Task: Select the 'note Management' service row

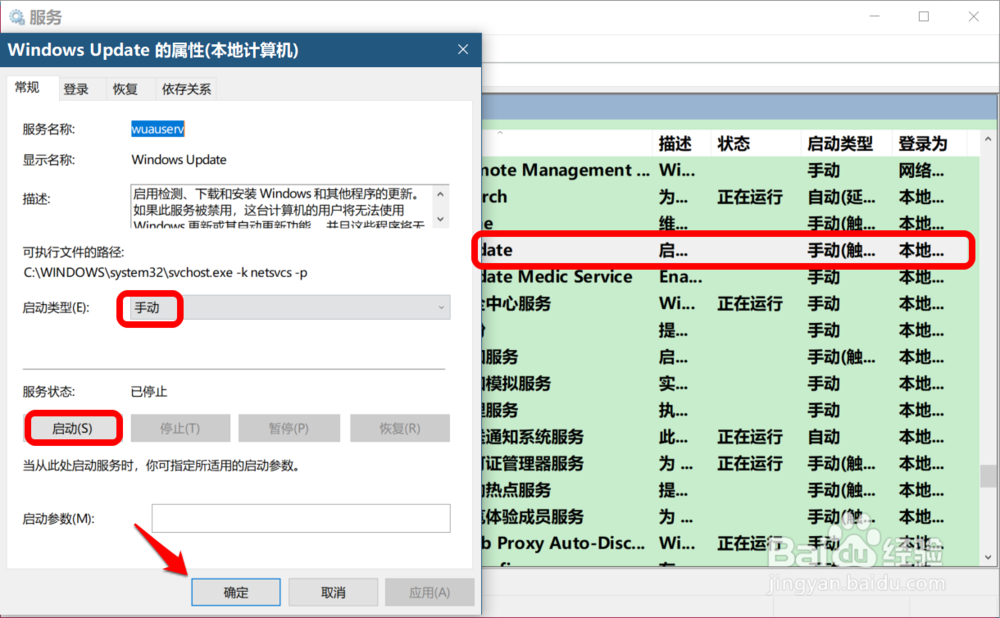Action: [730, 170]
